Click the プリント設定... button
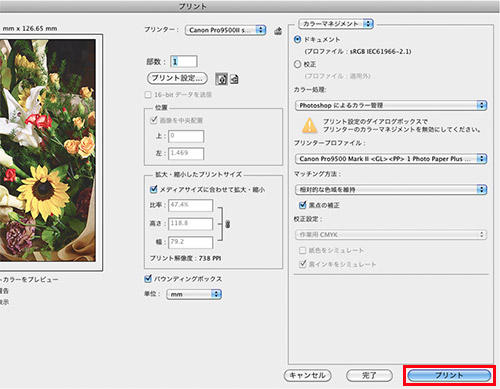This screenshot has width=500, height=389. coord(177,78)
